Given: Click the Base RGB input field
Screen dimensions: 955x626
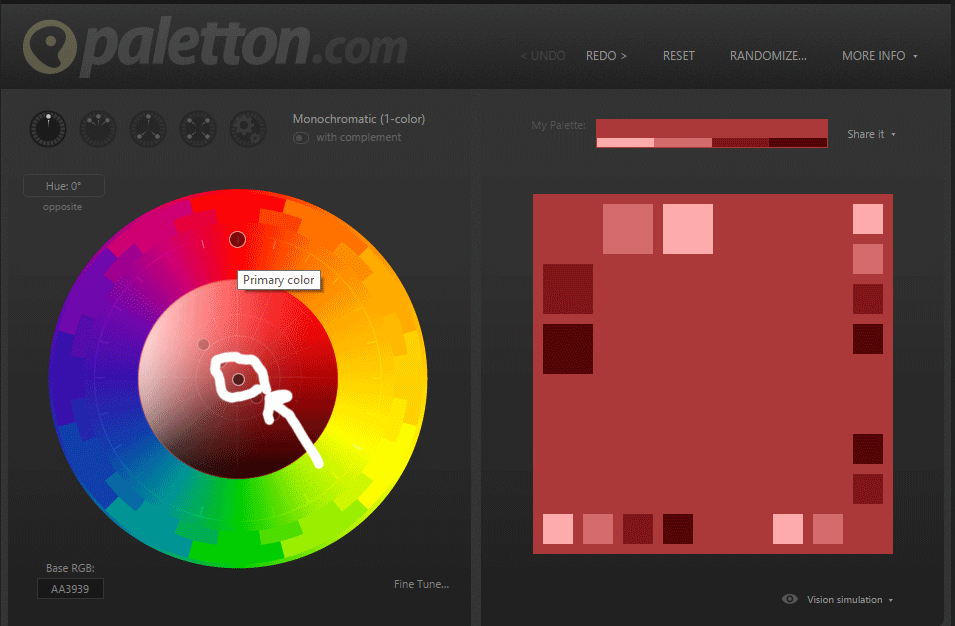Looking at the screenshot, I should 69,588.
